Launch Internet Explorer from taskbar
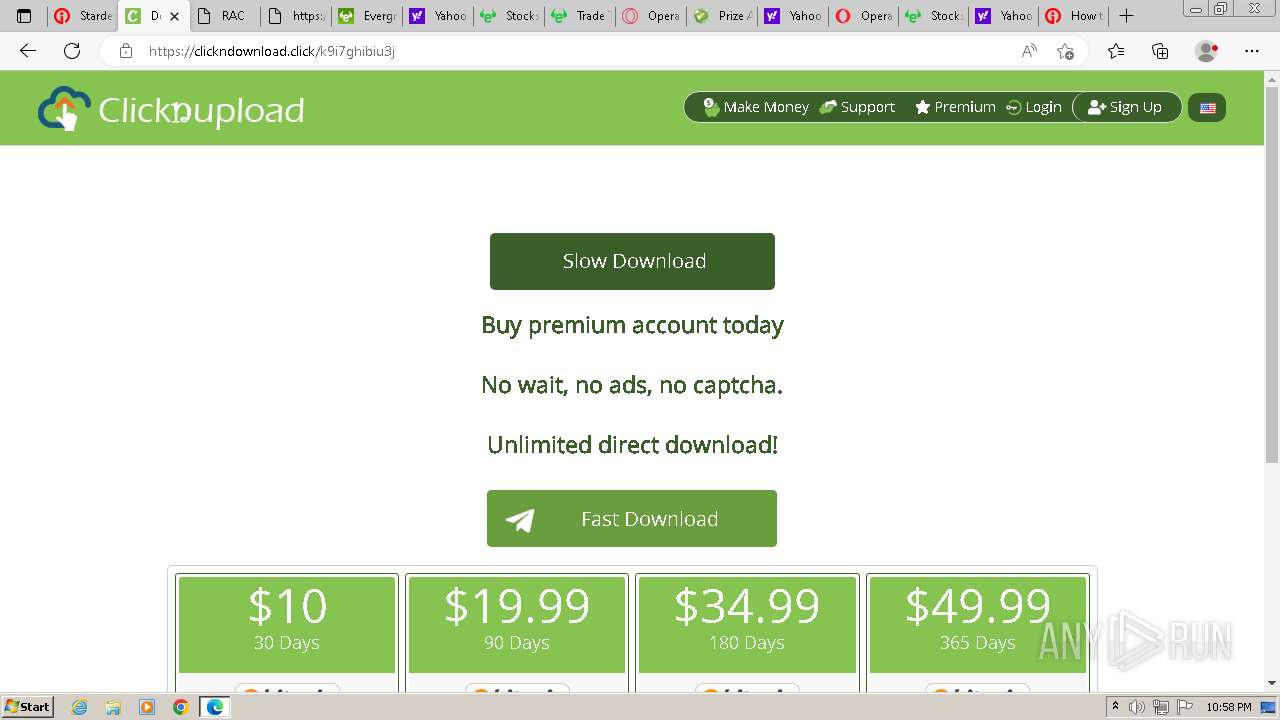The height and width of the screenshot is (720, 1280). point(79,707)
